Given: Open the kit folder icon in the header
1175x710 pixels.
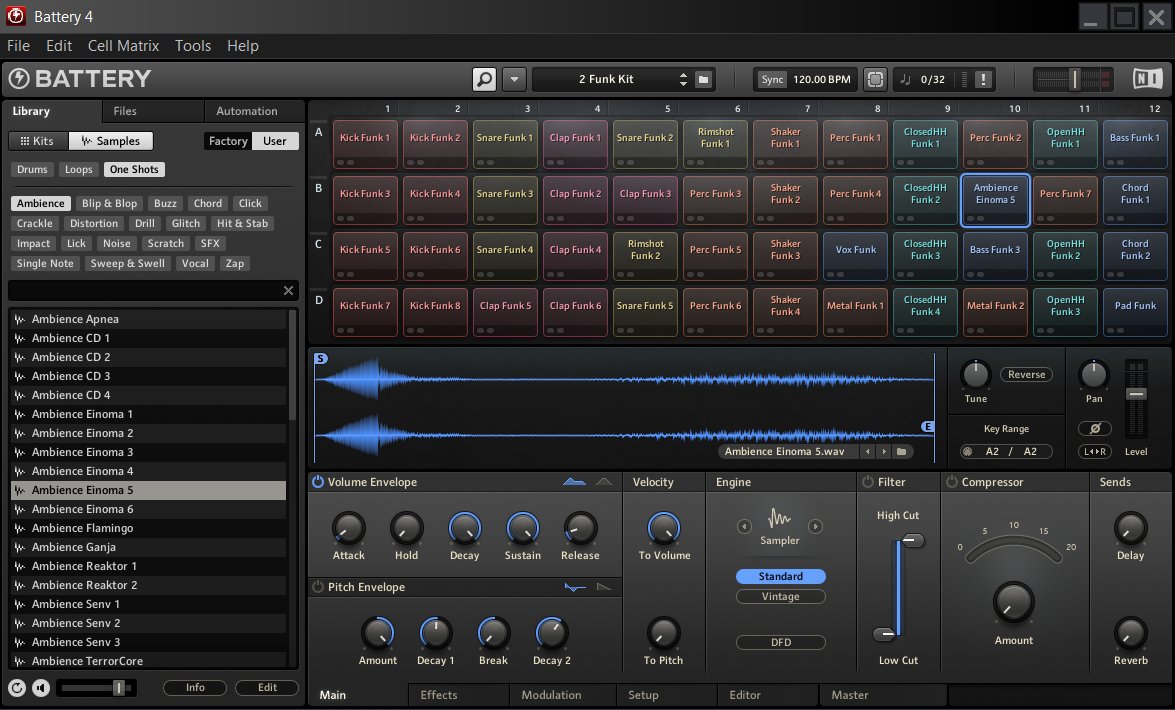Looking at the screenshot, I should 703,79.
